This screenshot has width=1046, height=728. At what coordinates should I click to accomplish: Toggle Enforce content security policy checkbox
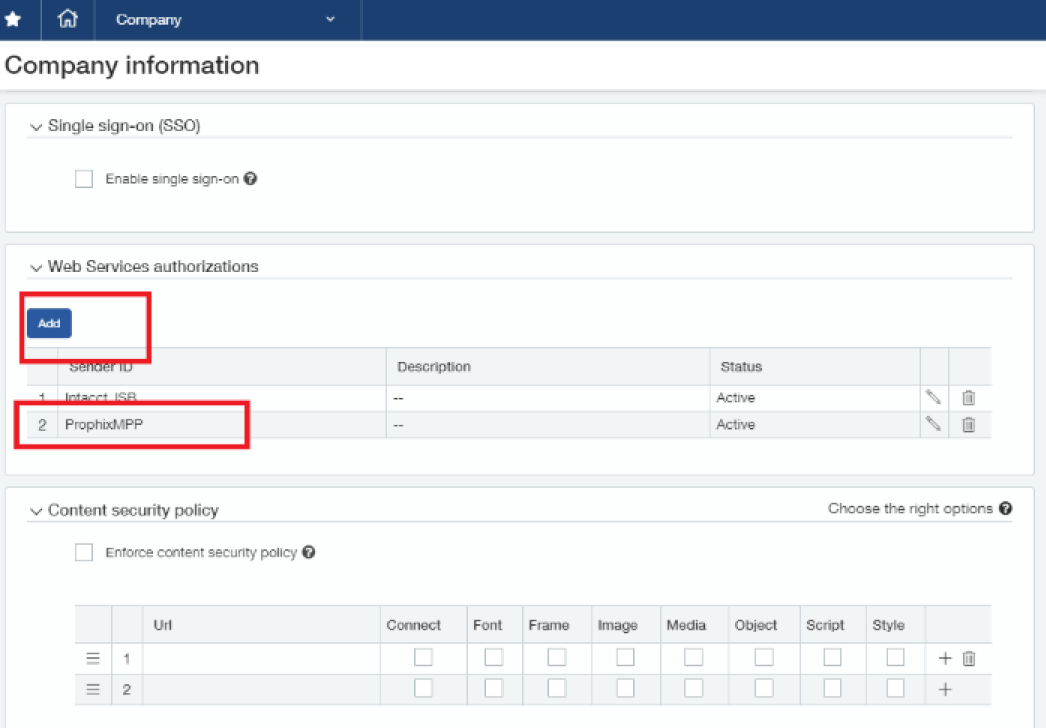click(x=84, y=553)
